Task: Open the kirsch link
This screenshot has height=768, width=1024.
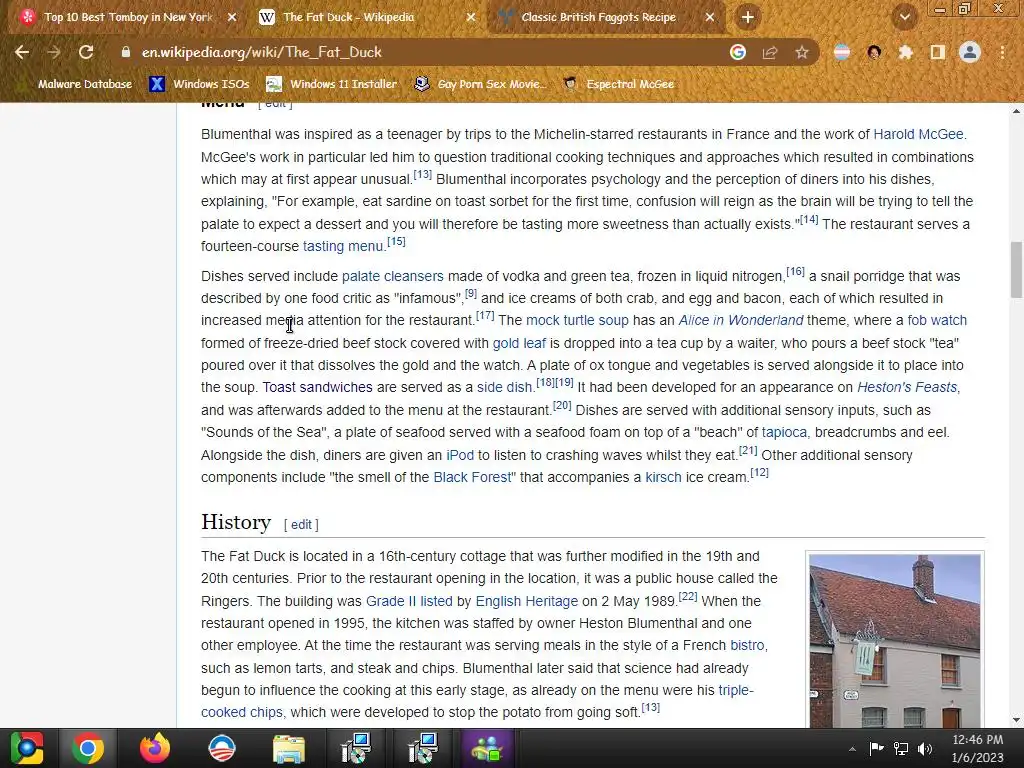Action: [664, 477]
